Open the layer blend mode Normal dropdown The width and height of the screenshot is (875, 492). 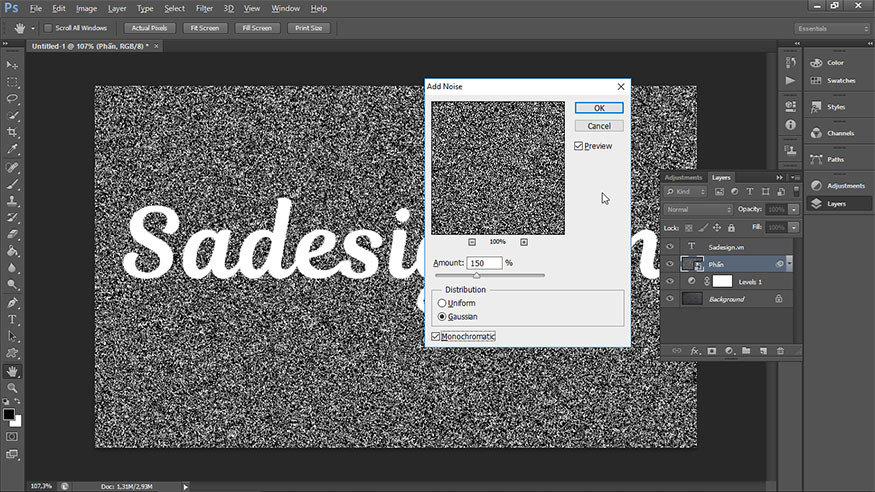(x=698, y=209)
